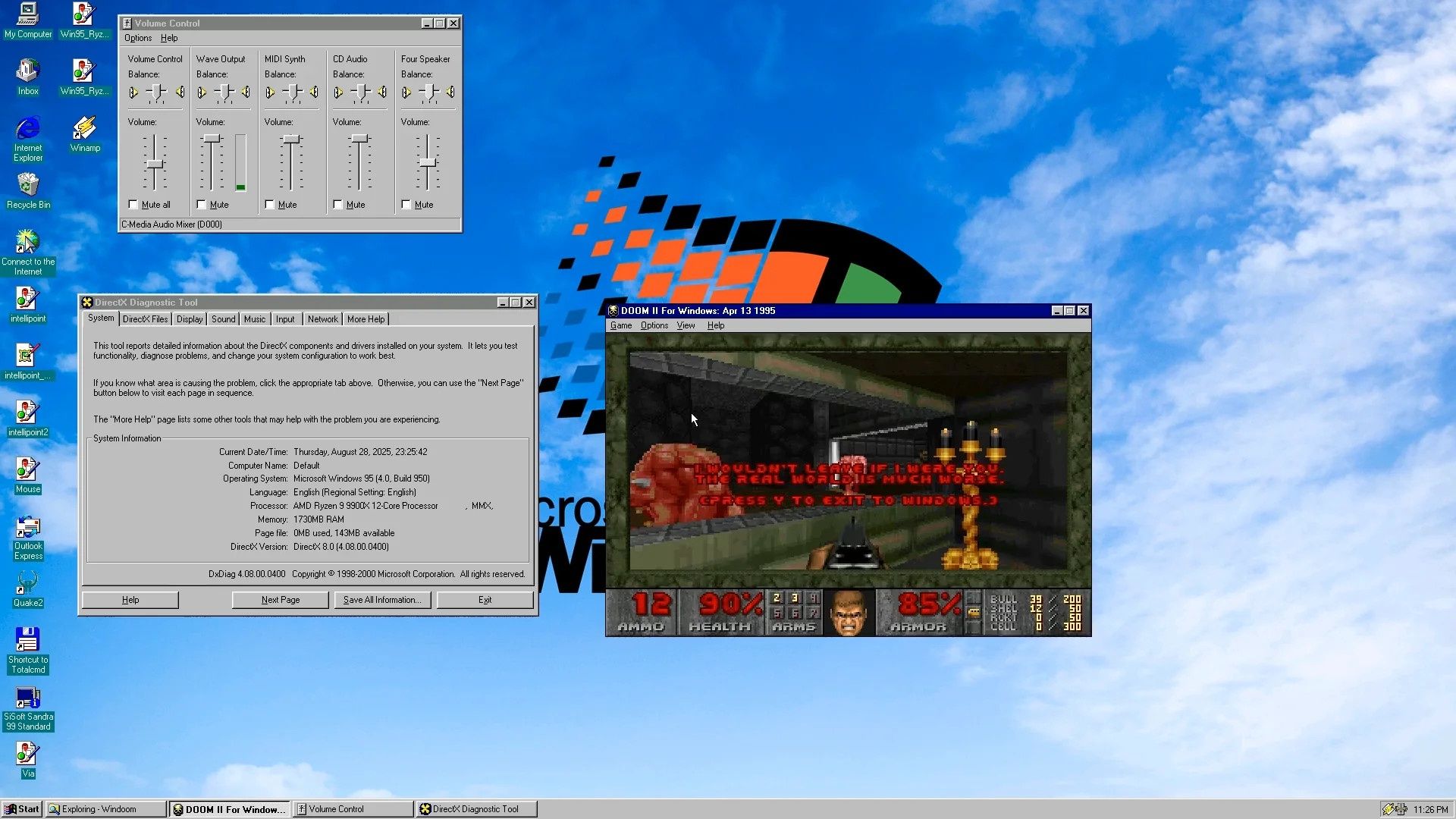Viewport: 1456px width, 819px height.
Task: Click the DOOM II game viewport
Action: tap(848, 460)
